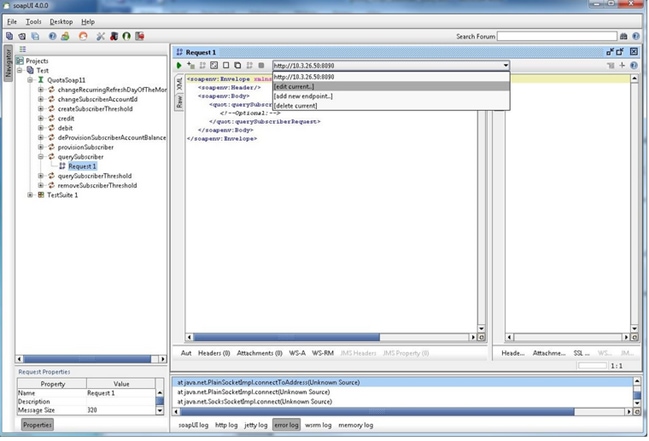
Task: Open the forum help icon in main toolbar
Action: click(53, 36)
